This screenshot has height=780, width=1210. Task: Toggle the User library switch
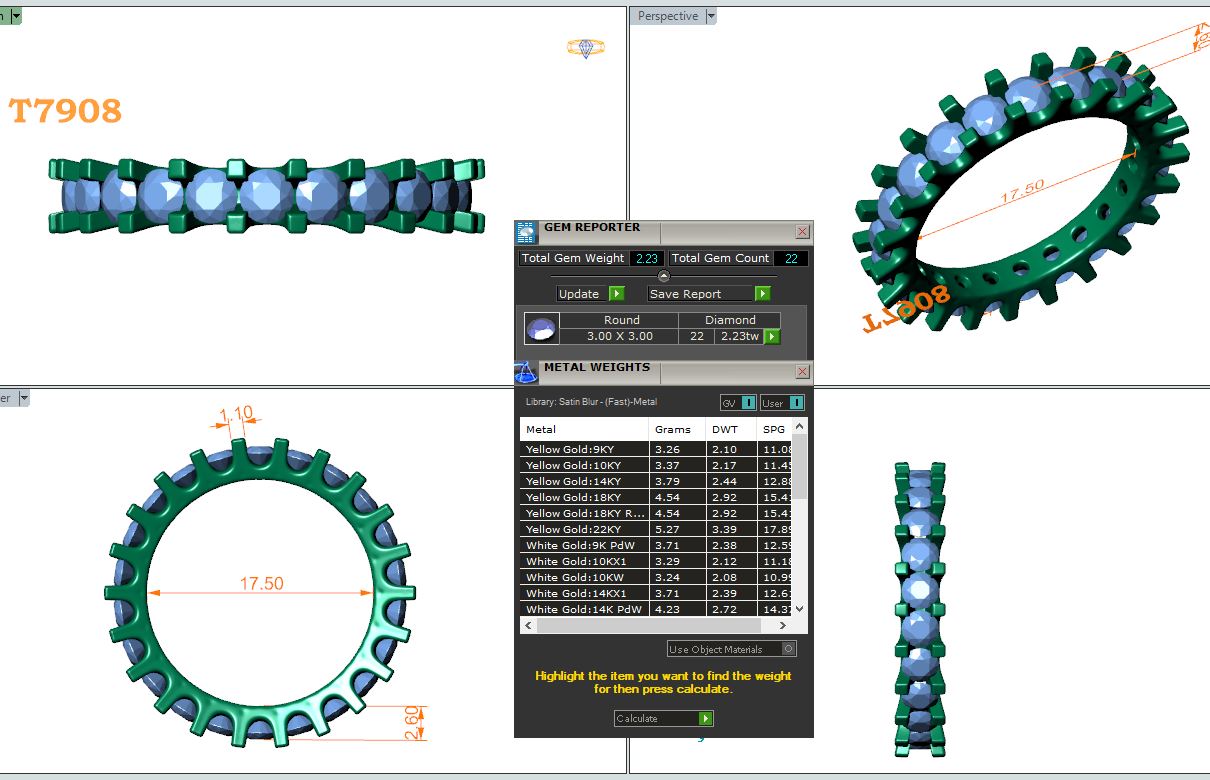pyautogui.click(x=796, y=403)
